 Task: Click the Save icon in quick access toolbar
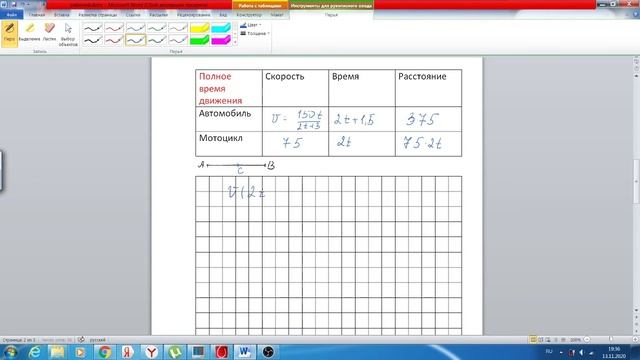click(x=13, y=4)
